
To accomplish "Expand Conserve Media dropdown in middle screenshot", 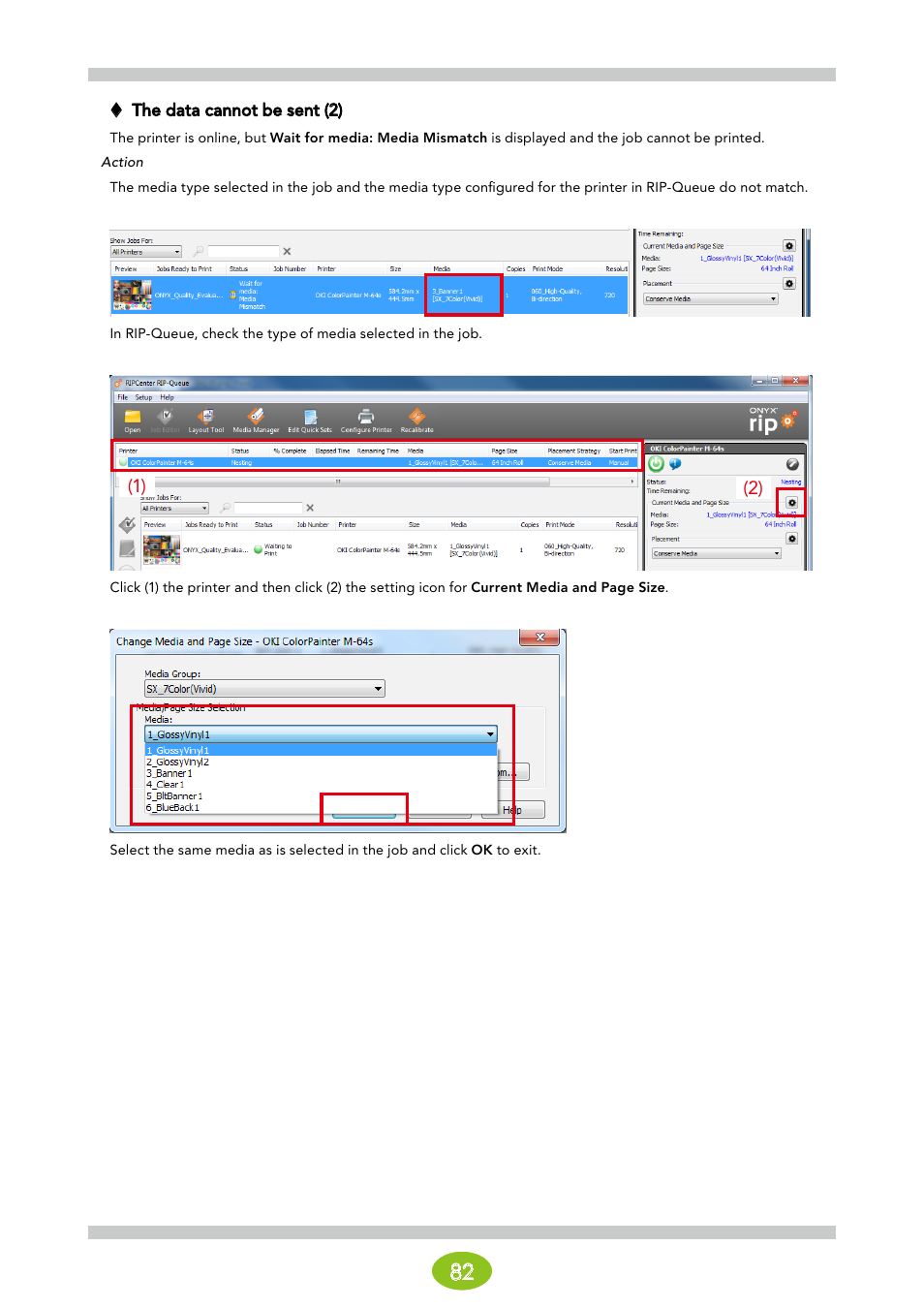I will [x=716, y=553].
